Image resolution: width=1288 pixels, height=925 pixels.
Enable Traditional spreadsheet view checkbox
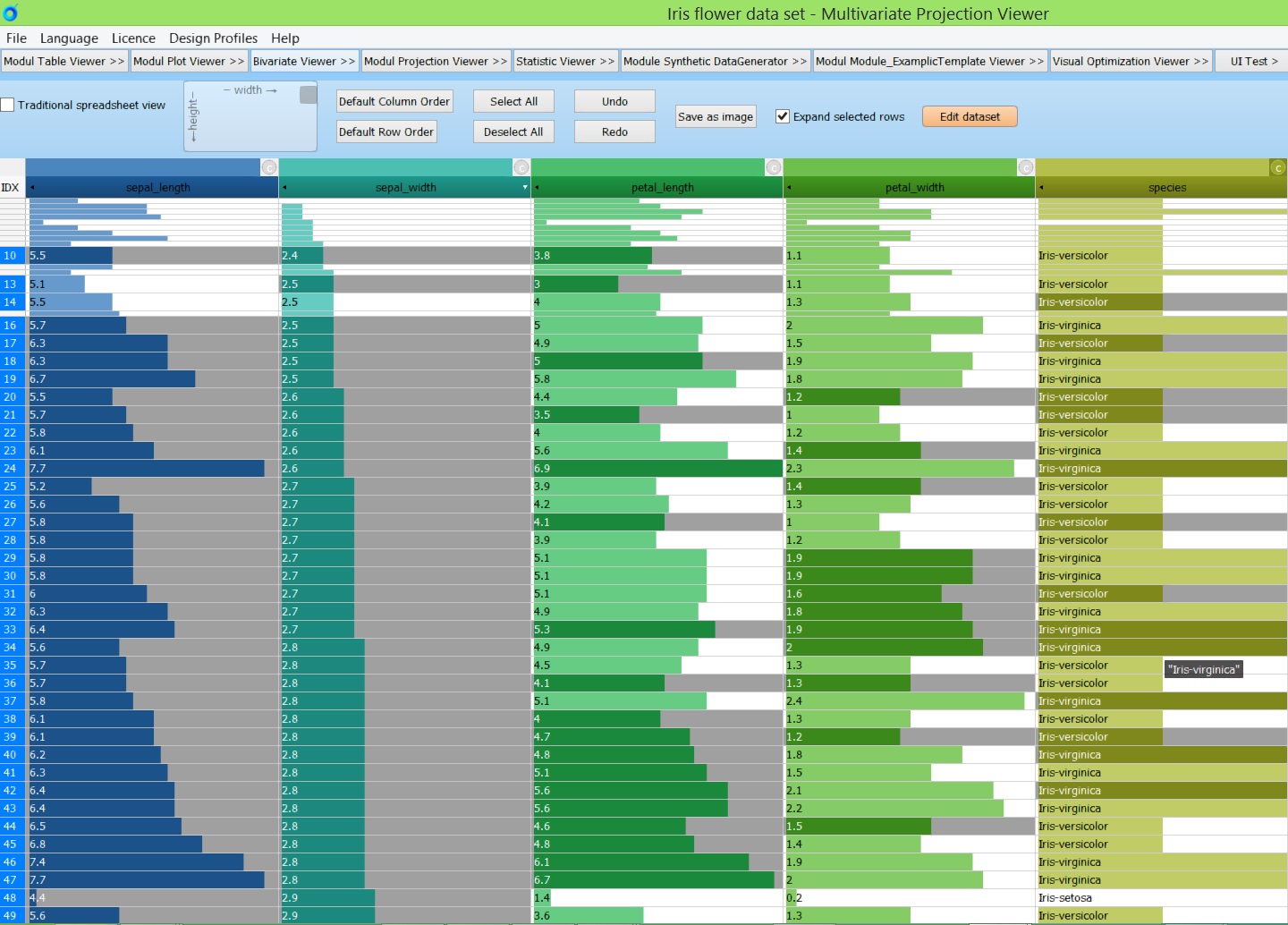coord(8,106)
